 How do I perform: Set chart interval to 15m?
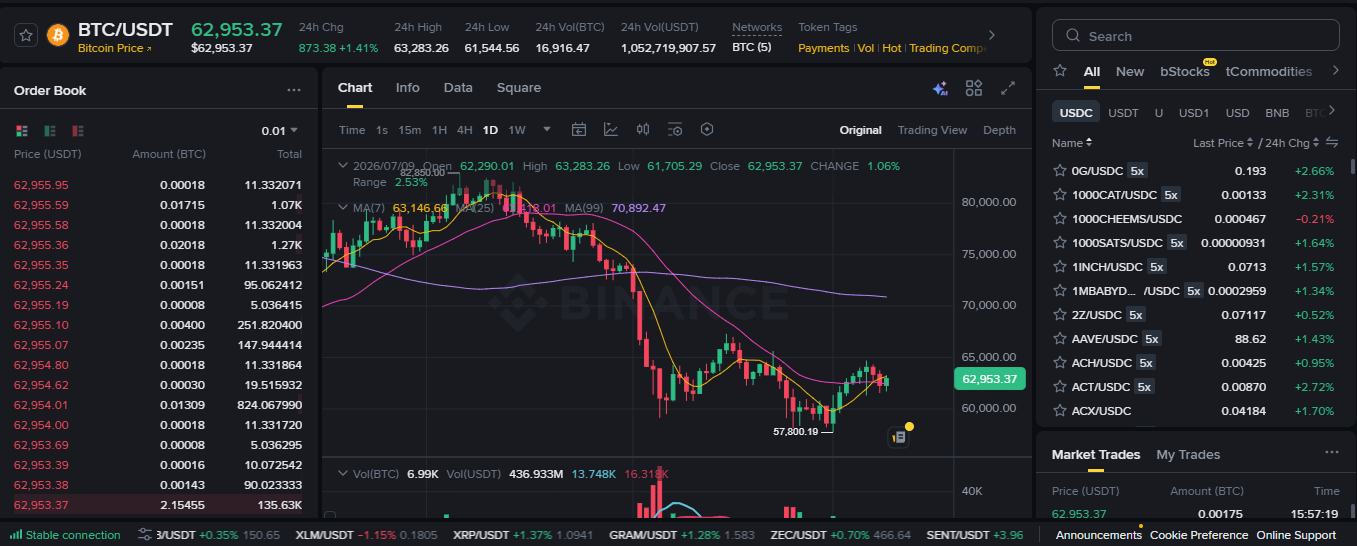coord(410,130)
